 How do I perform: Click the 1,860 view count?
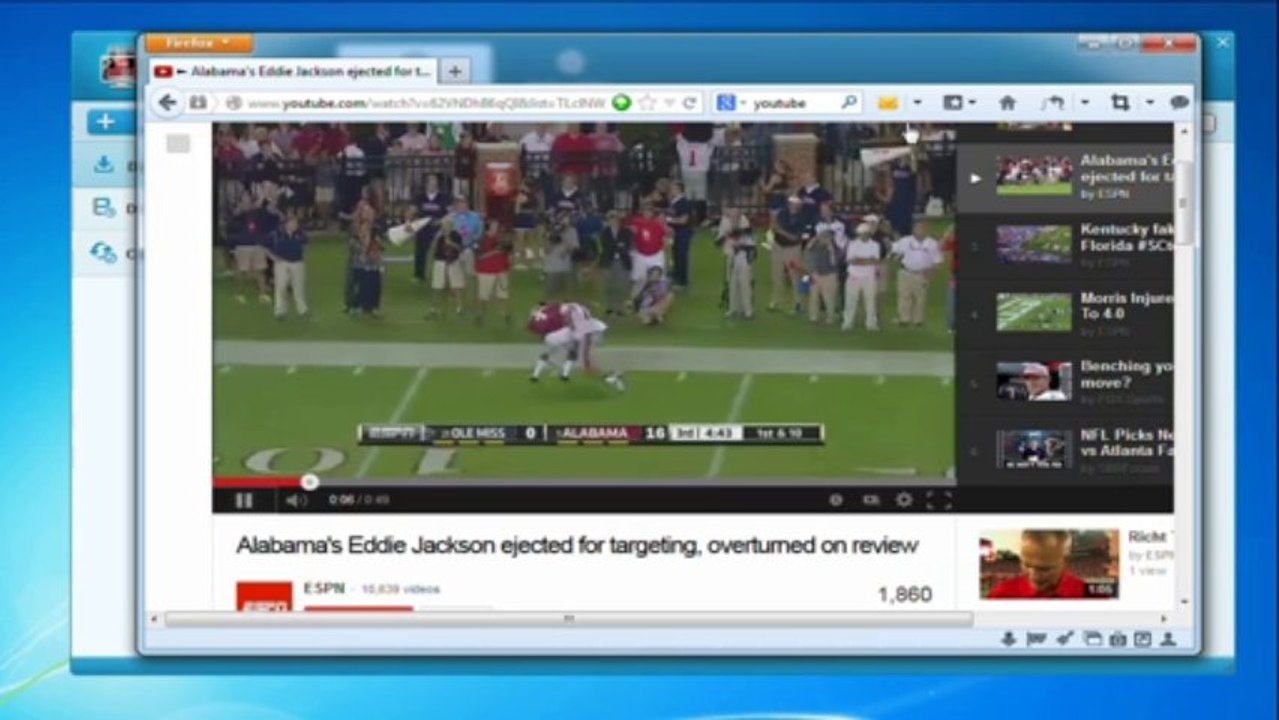(x=905, y=595)
